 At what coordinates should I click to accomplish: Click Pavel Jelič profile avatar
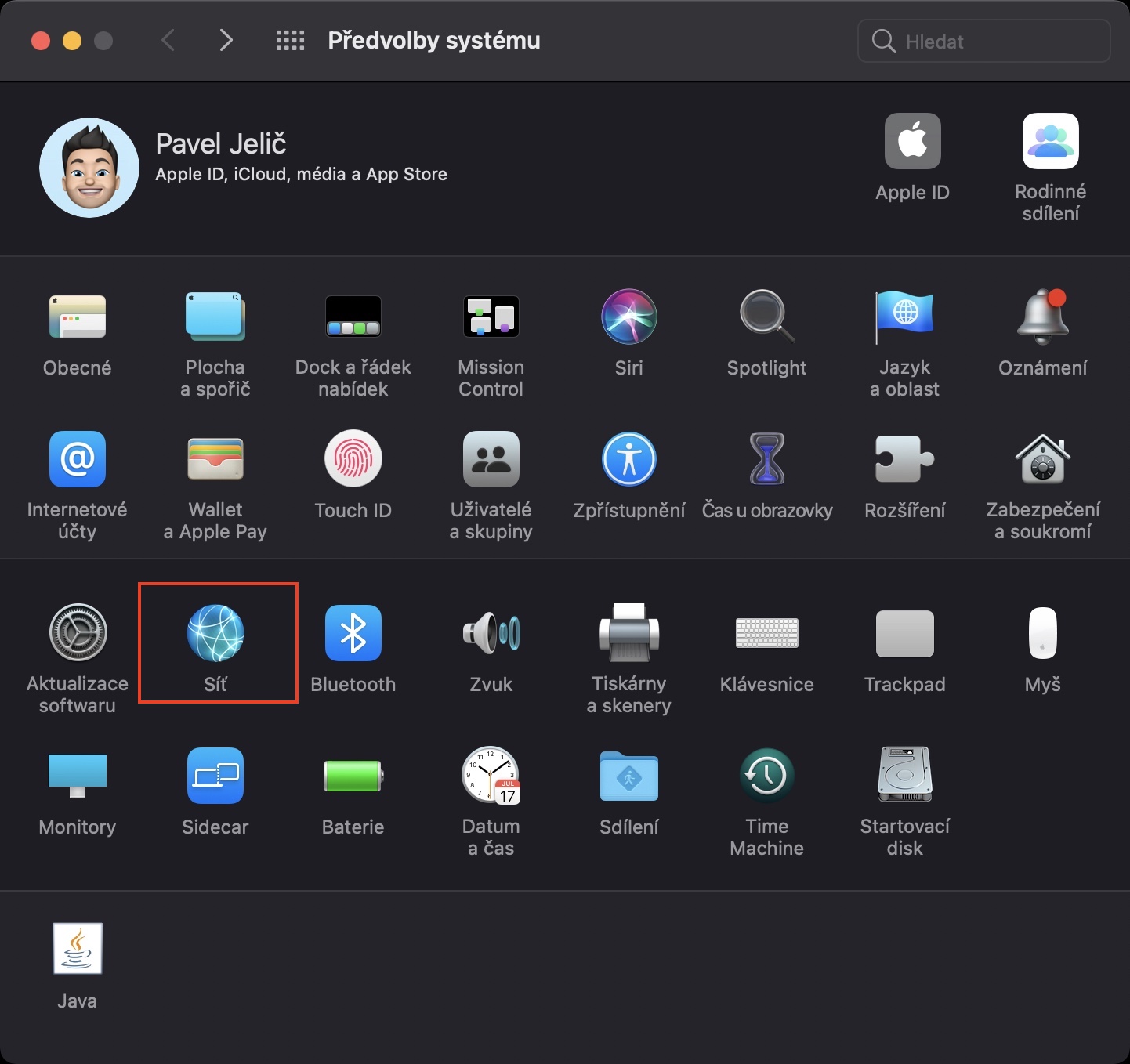(x=89, y=168)
